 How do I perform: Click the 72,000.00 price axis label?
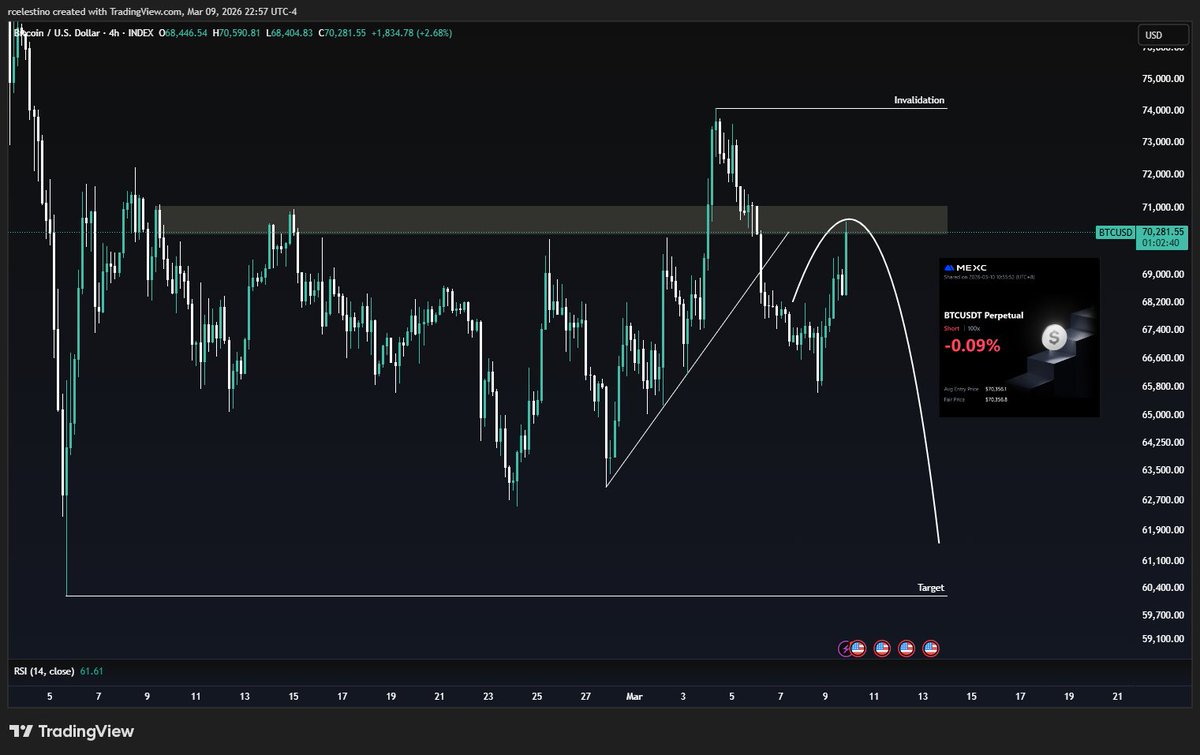[x=1164, y=175]
